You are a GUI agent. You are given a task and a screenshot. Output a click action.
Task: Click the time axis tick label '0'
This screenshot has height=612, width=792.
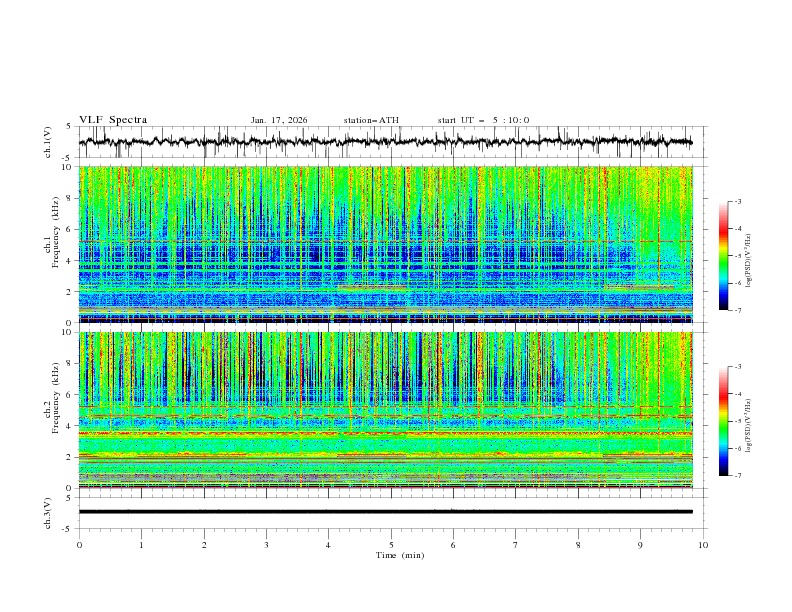pos(79,545)
